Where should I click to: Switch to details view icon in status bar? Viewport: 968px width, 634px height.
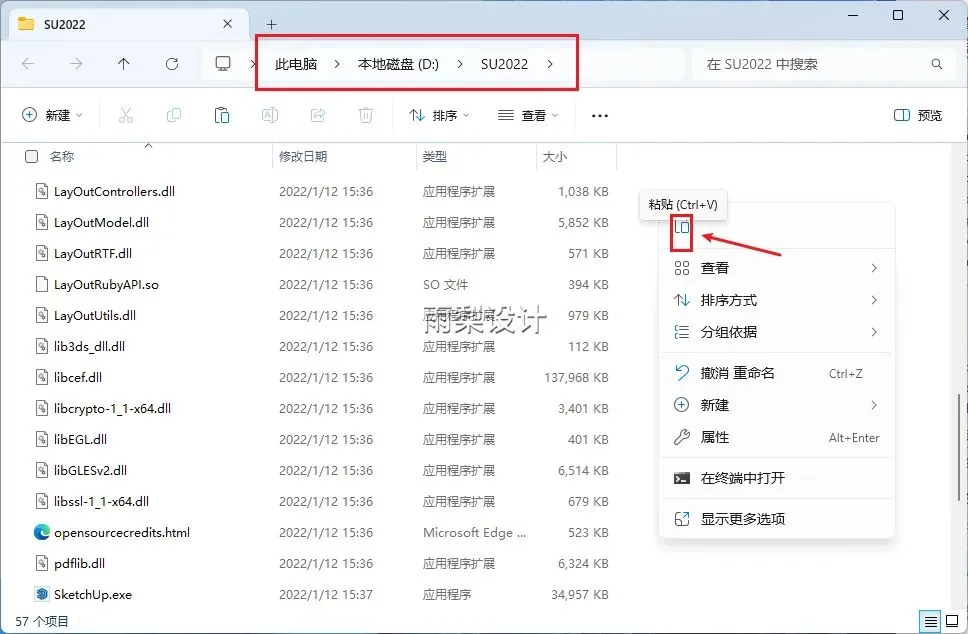coord(931,621)
